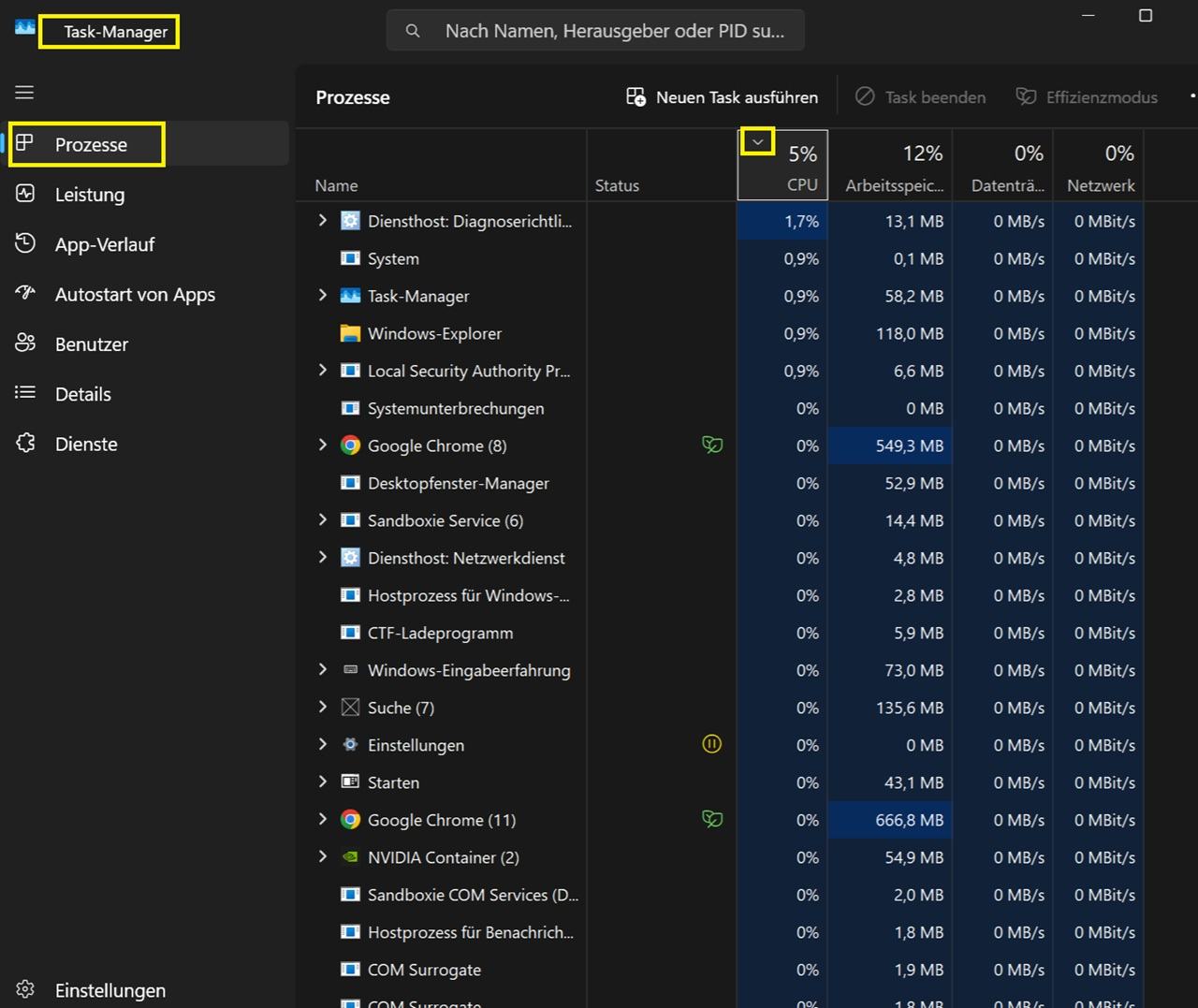The width and height of the screenshot is (1198, 1008).
Task: Sort by Datenträger column header
Action: click(1002, 165)
